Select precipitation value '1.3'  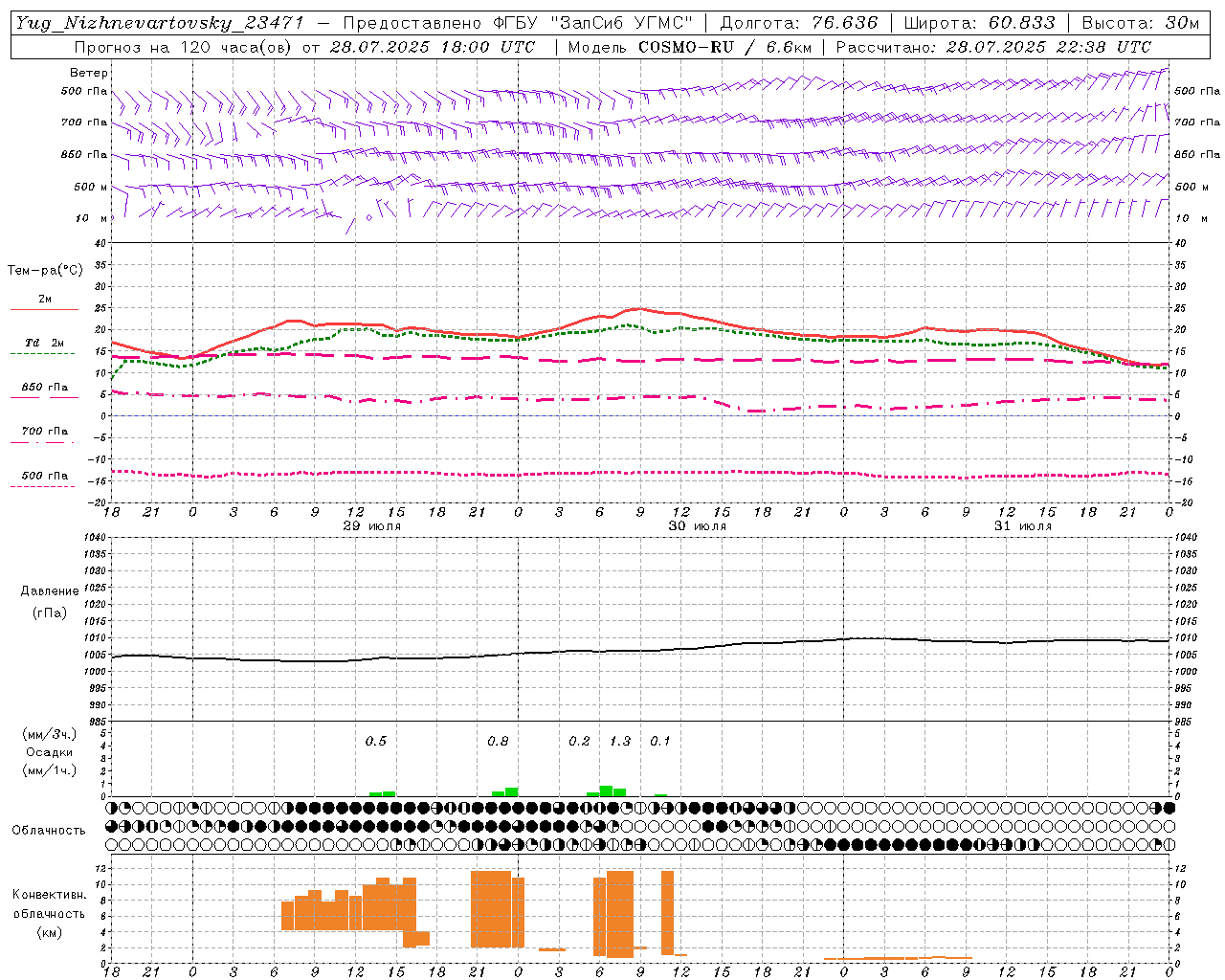tap(620, 741)
